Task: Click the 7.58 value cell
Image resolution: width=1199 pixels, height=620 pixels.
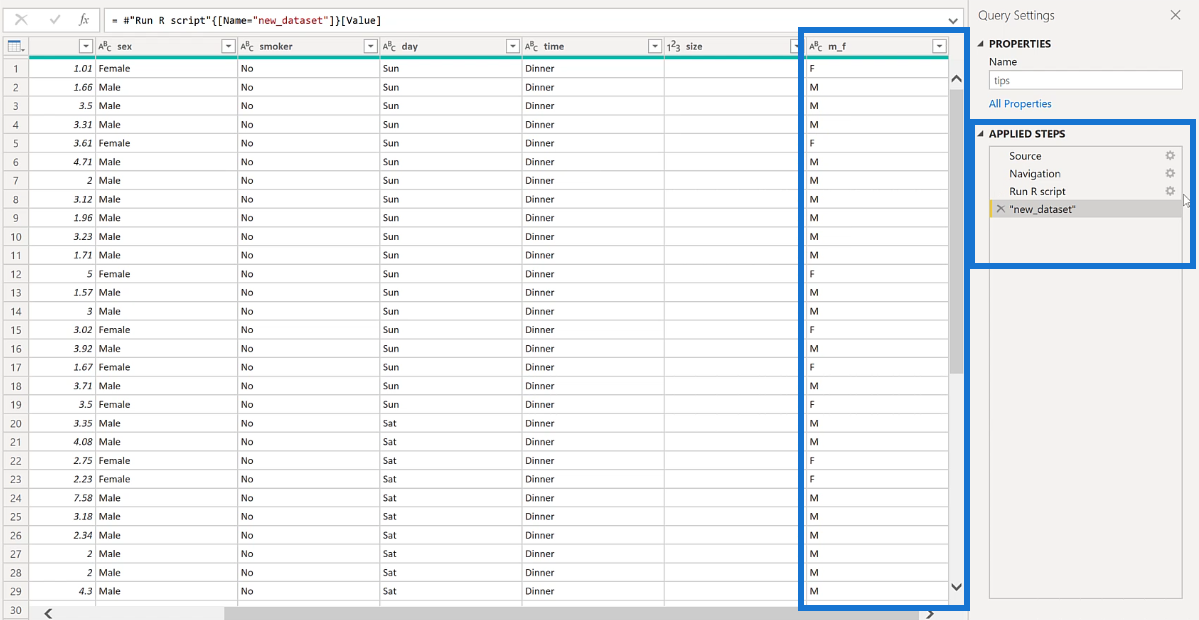Action: [63, 498]
